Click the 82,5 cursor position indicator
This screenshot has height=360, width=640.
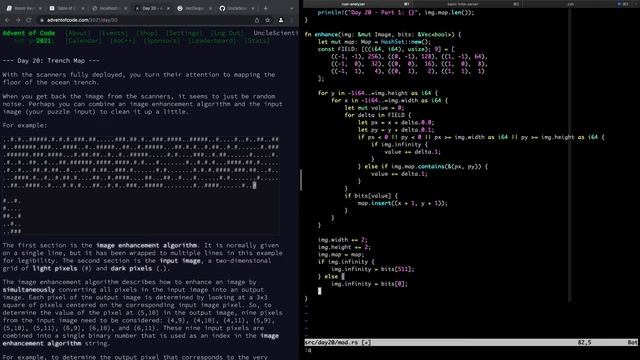(584, 342)
